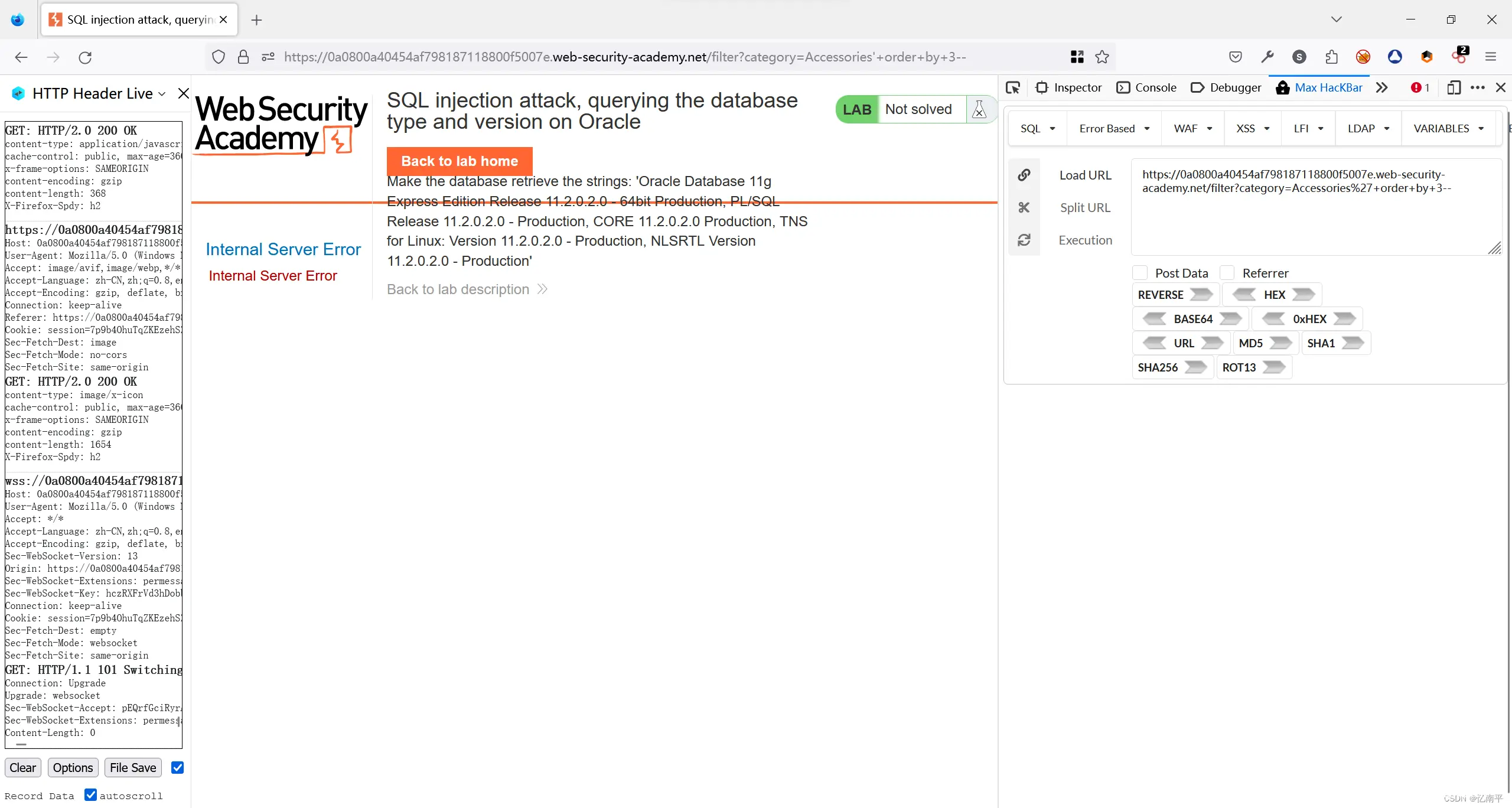Click the Inspector tab in DevTools
Viewport: 1512px width, 808px height.
click(1078, 88)
